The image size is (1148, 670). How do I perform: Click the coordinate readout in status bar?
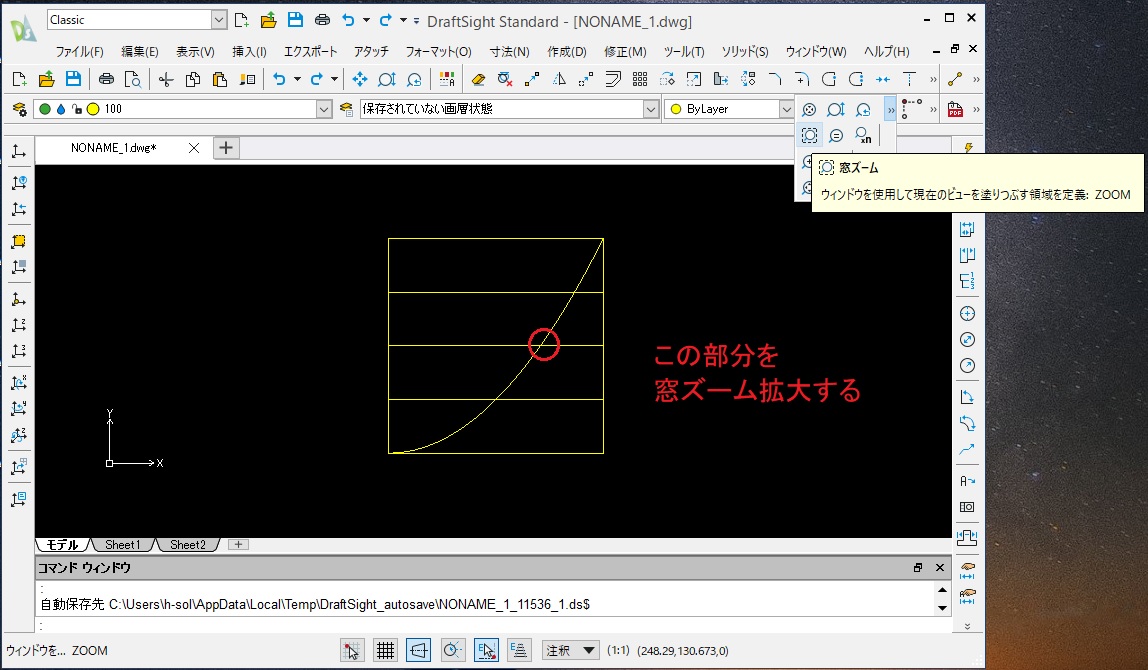tap(682, 651)
